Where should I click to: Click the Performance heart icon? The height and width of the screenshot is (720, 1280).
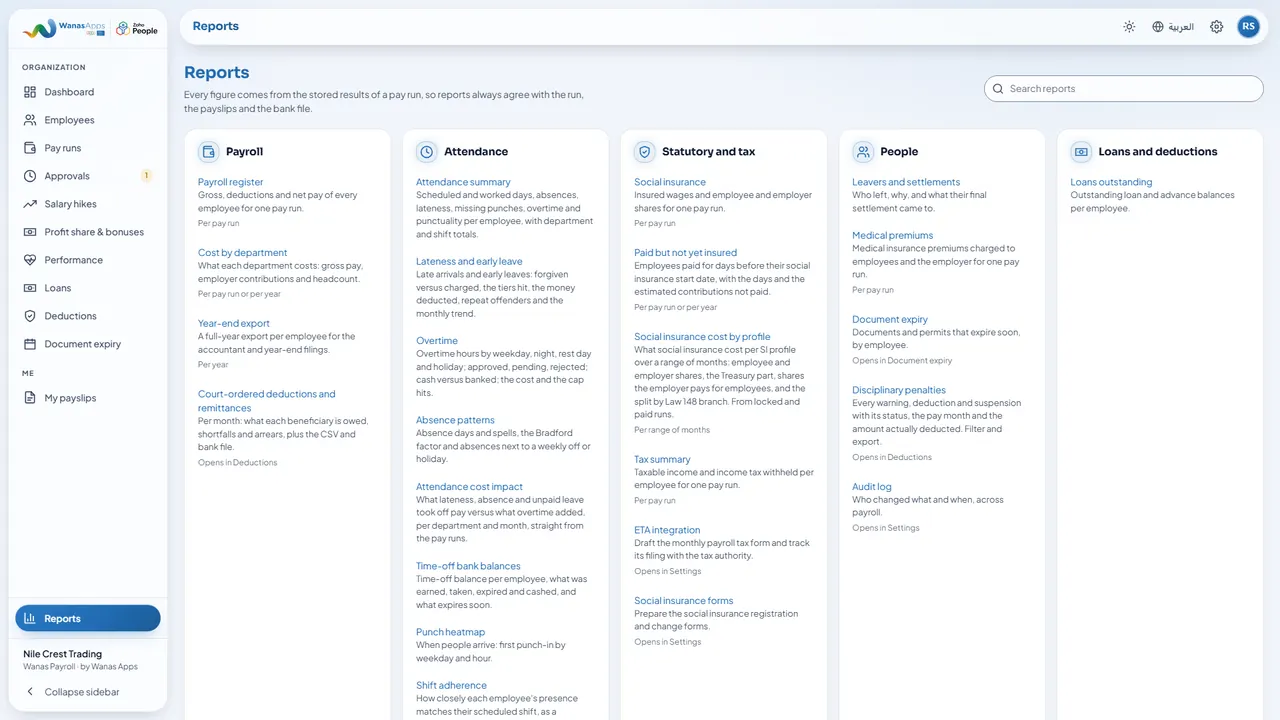[x=30, y=260]
